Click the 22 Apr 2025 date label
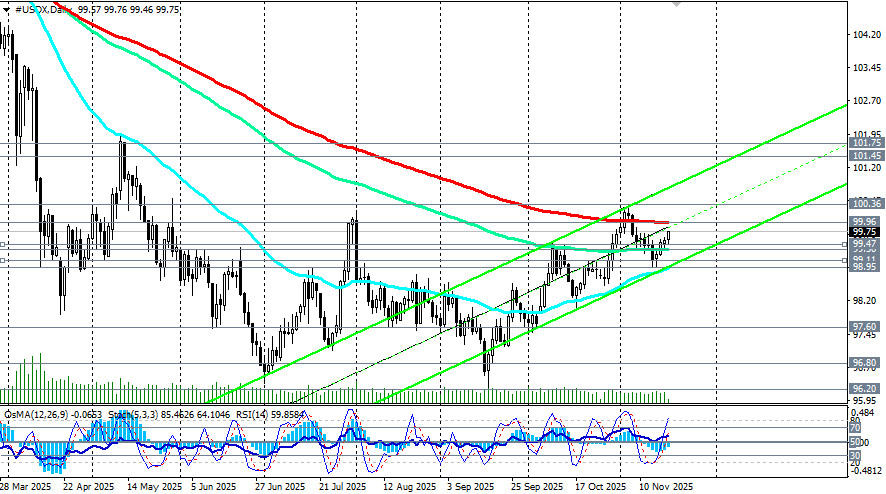 pyautogui.click(x=88, y=487)
